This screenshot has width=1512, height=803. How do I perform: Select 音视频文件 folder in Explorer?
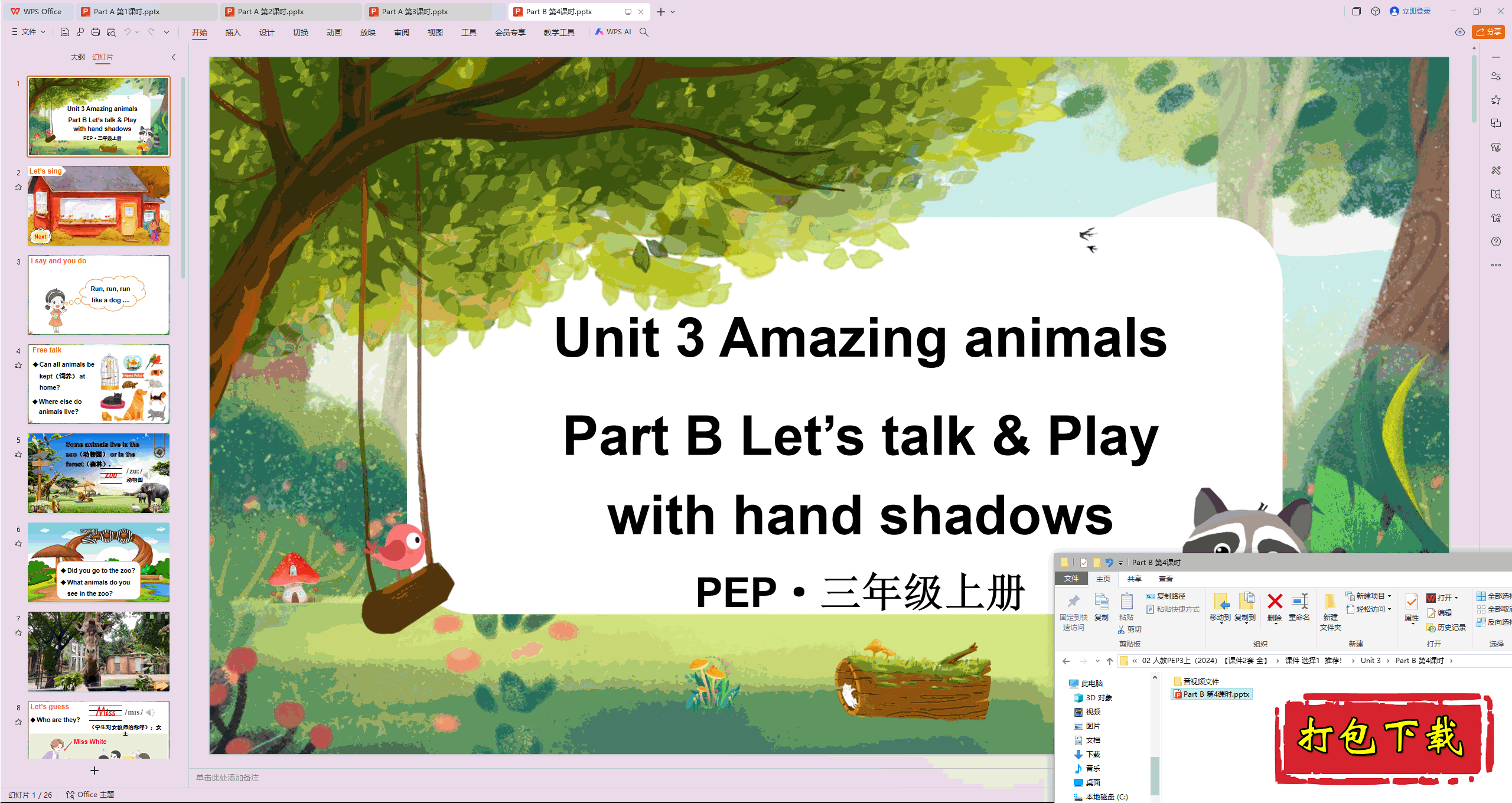[1196, 681]
